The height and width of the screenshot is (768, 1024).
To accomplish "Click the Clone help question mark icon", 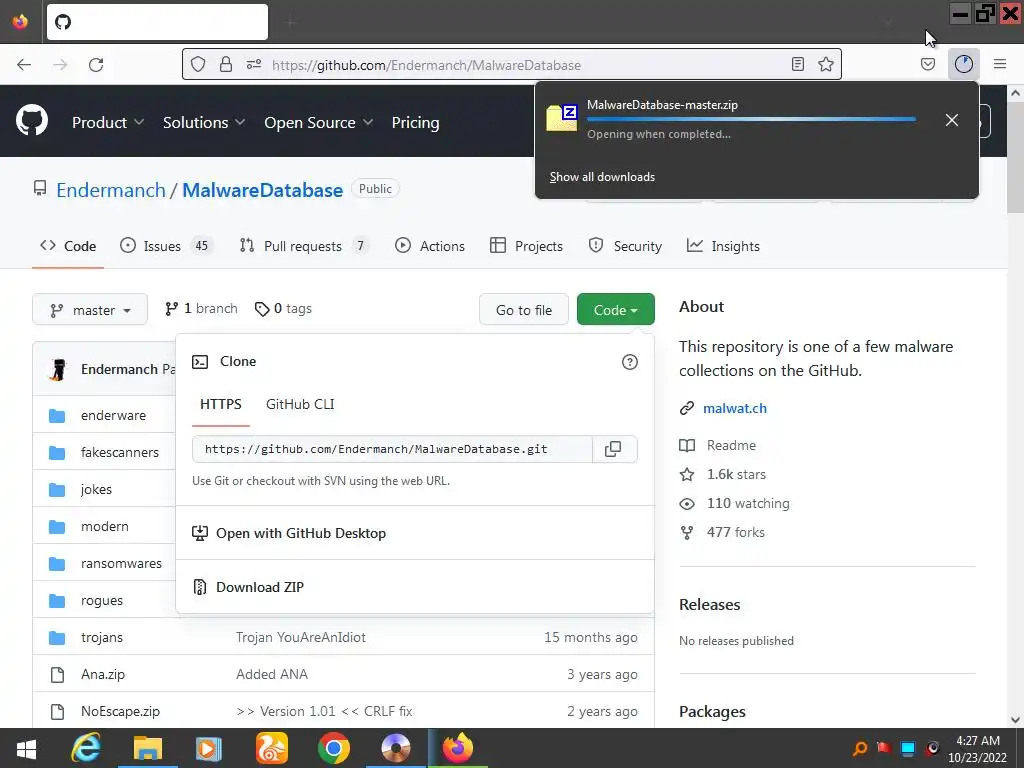I will click(630, 362).
